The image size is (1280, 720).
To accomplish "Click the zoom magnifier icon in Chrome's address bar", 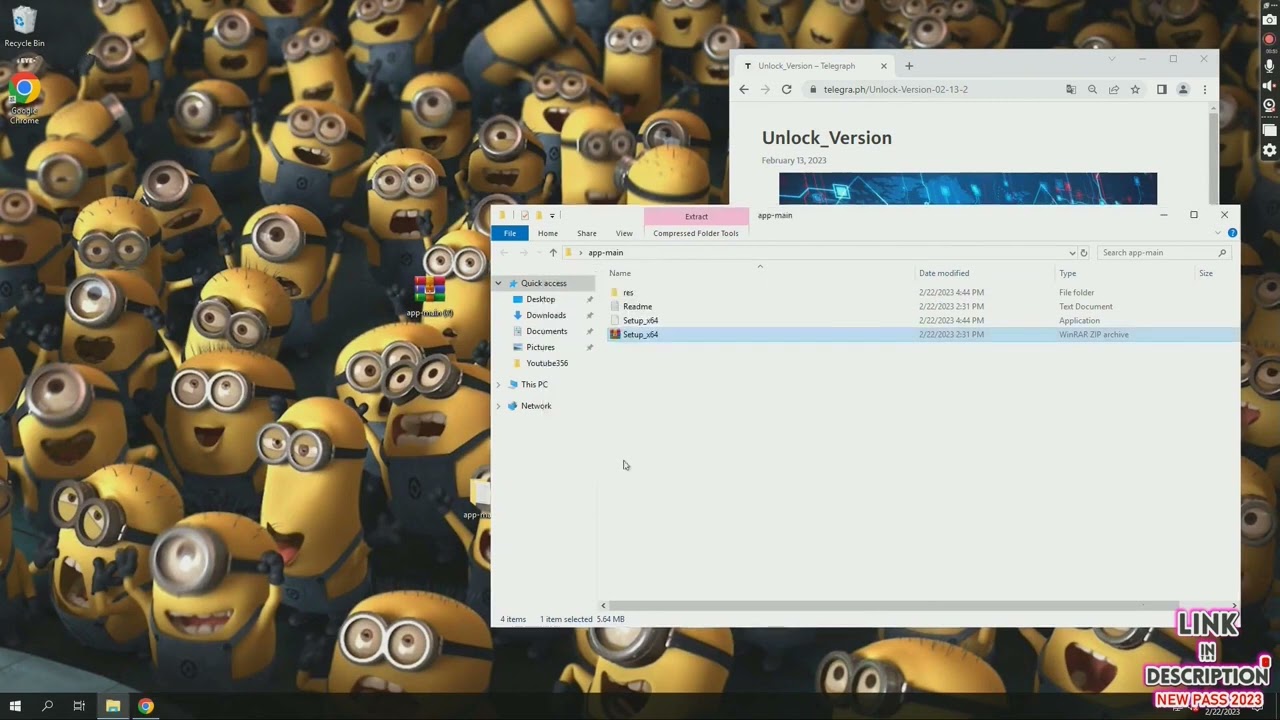I will (1092, 89).
